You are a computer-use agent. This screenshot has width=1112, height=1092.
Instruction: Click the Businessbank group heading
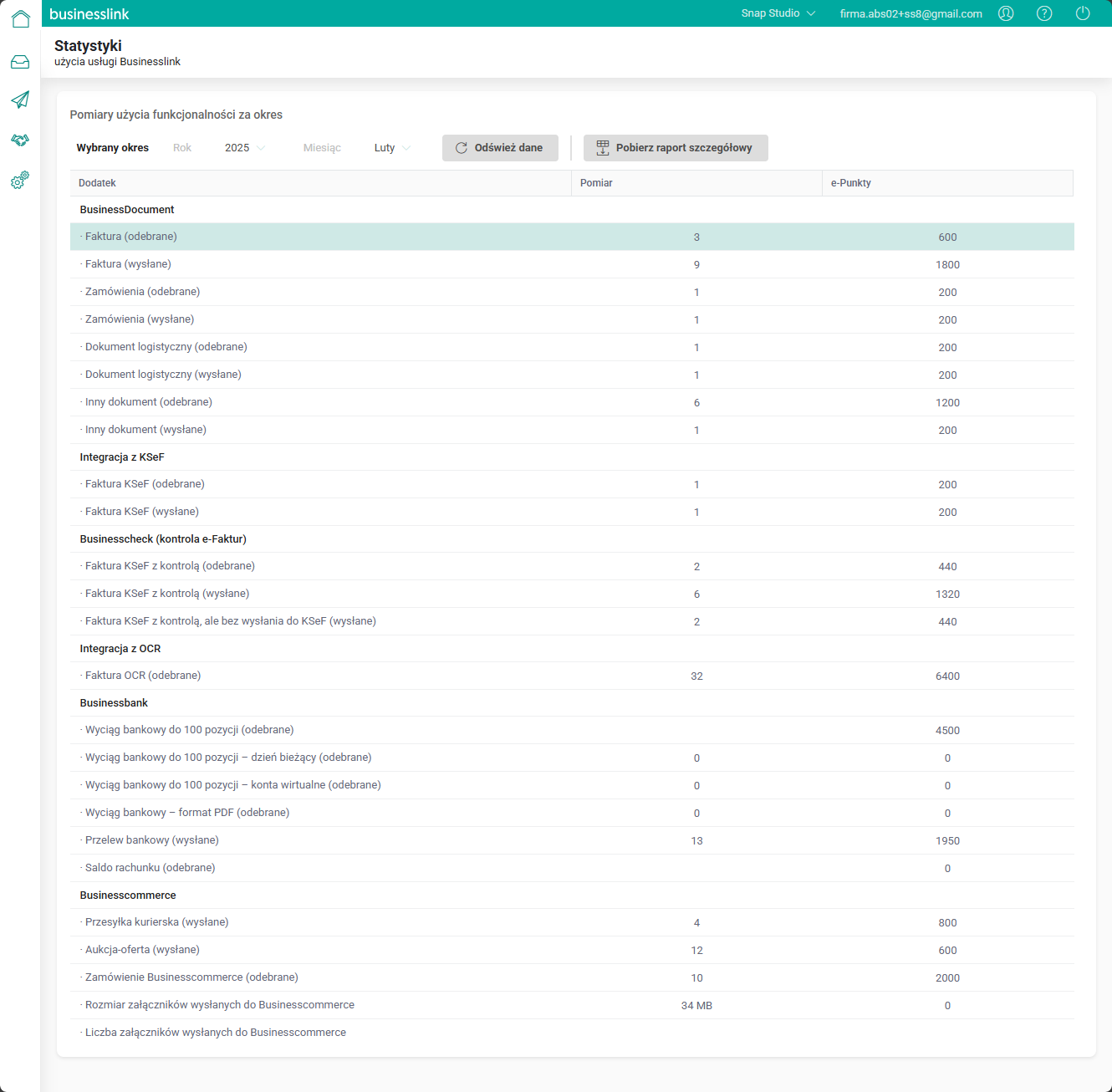114,703
